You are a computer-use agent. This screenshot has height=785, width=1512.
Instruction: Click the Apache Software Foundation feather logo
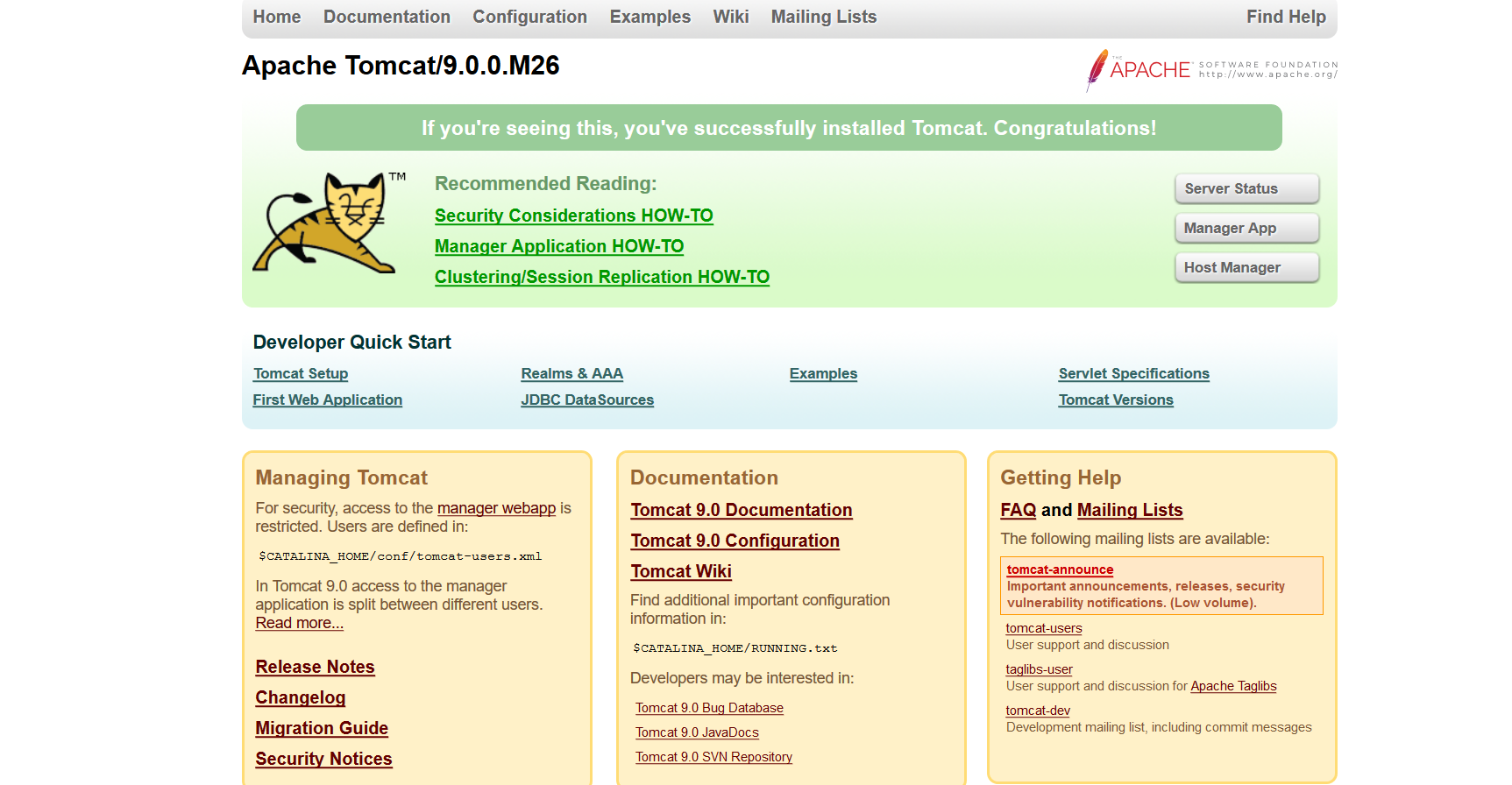click(1211, 70)
